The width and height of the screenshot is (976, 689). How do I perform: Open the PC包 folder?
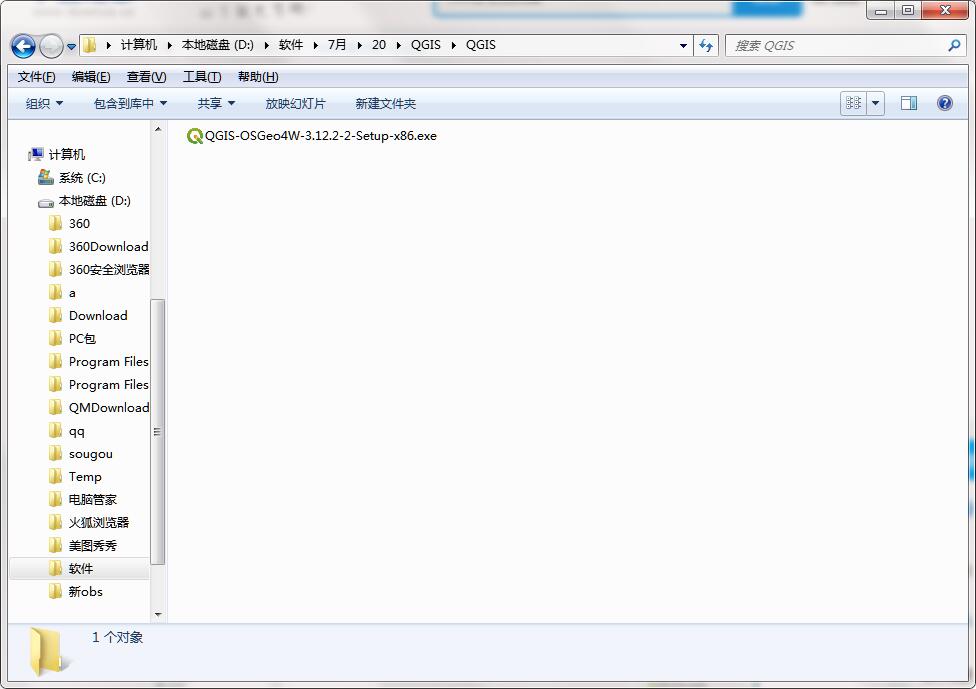pos(82,339)
